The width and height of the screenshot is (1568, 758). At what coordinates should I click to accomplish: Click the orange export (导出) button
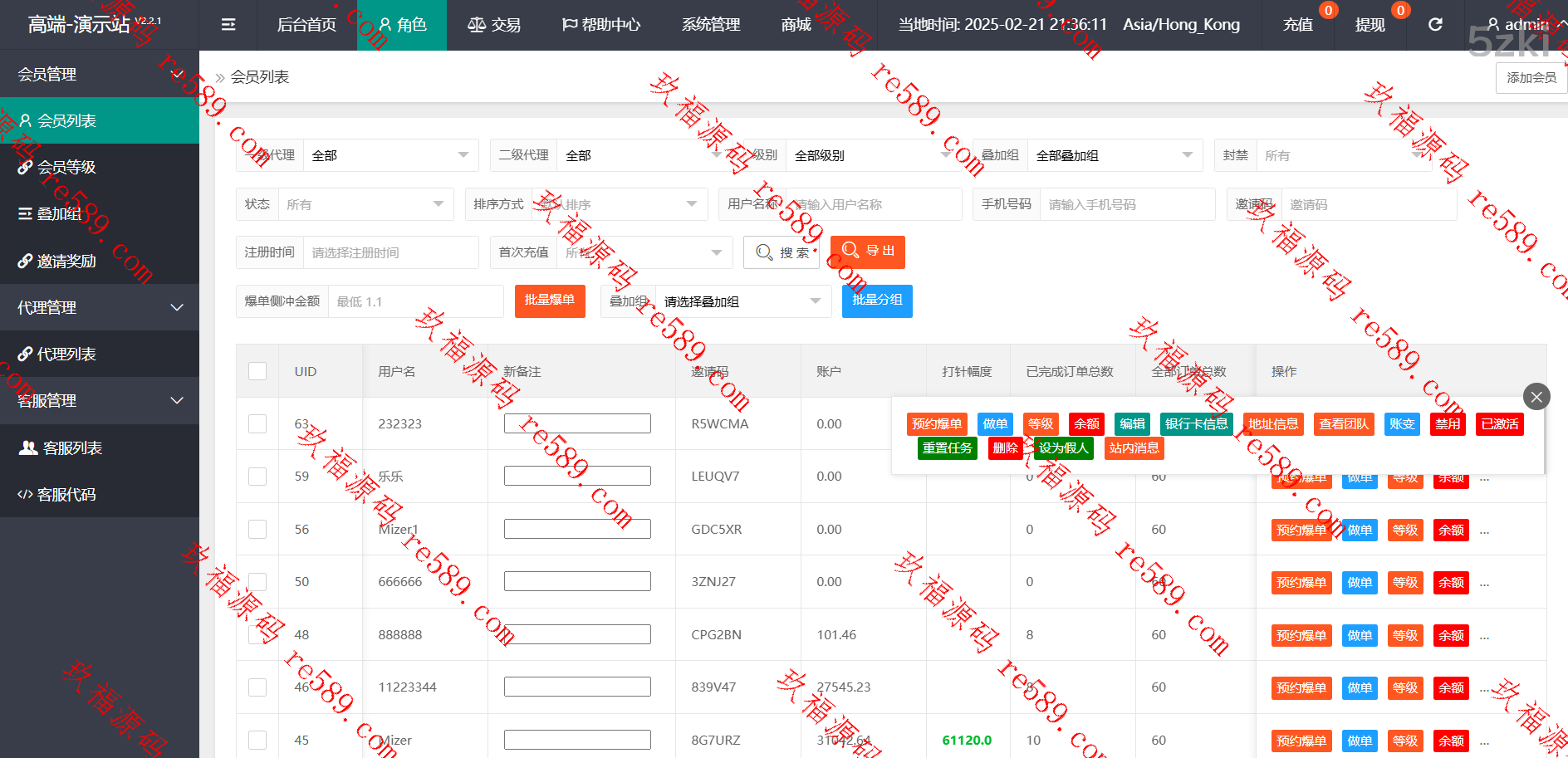pos(869,252)
